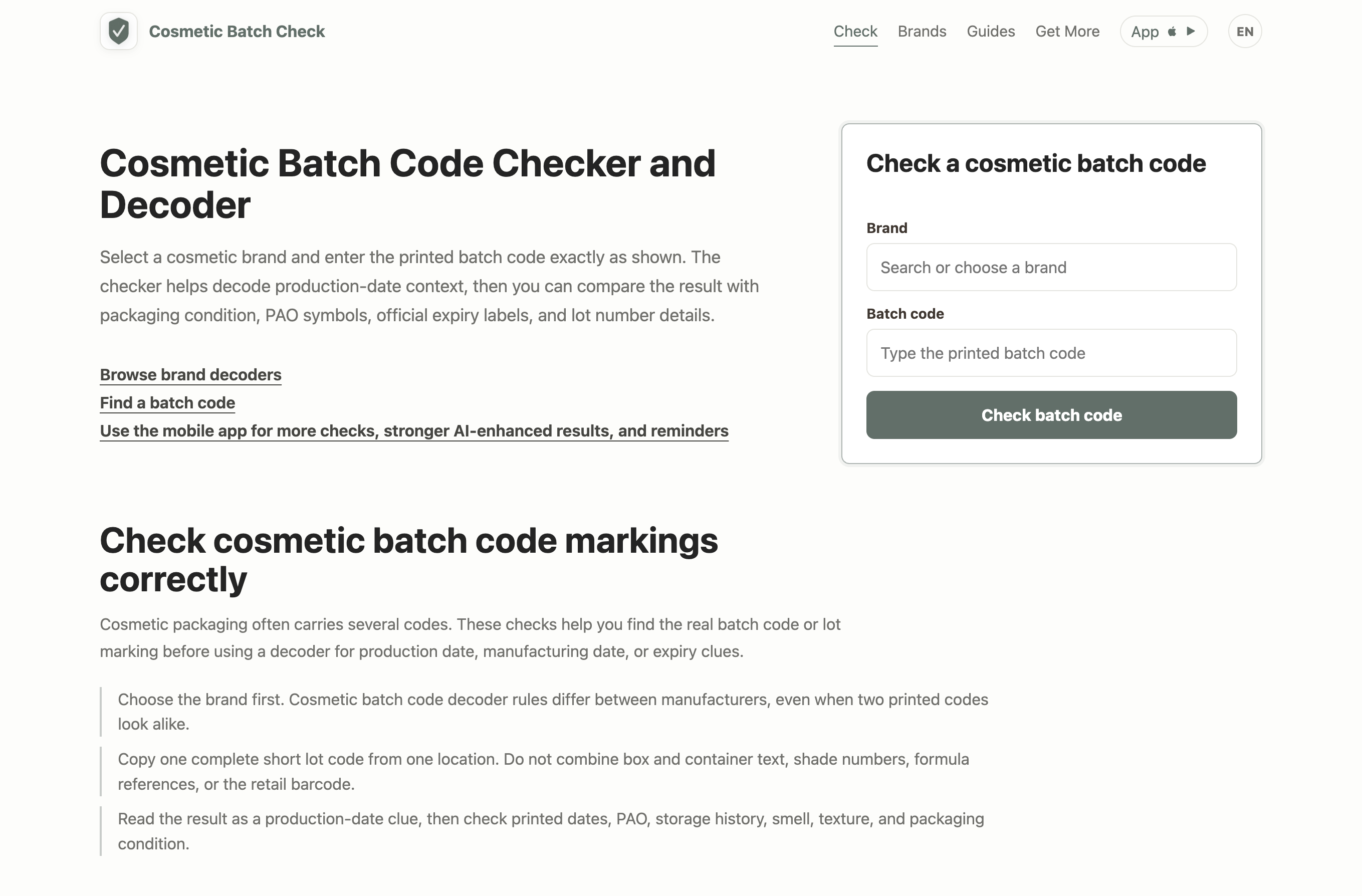Open the Guides menu item
Screen dimensions: 1362x896
[991, 32]
